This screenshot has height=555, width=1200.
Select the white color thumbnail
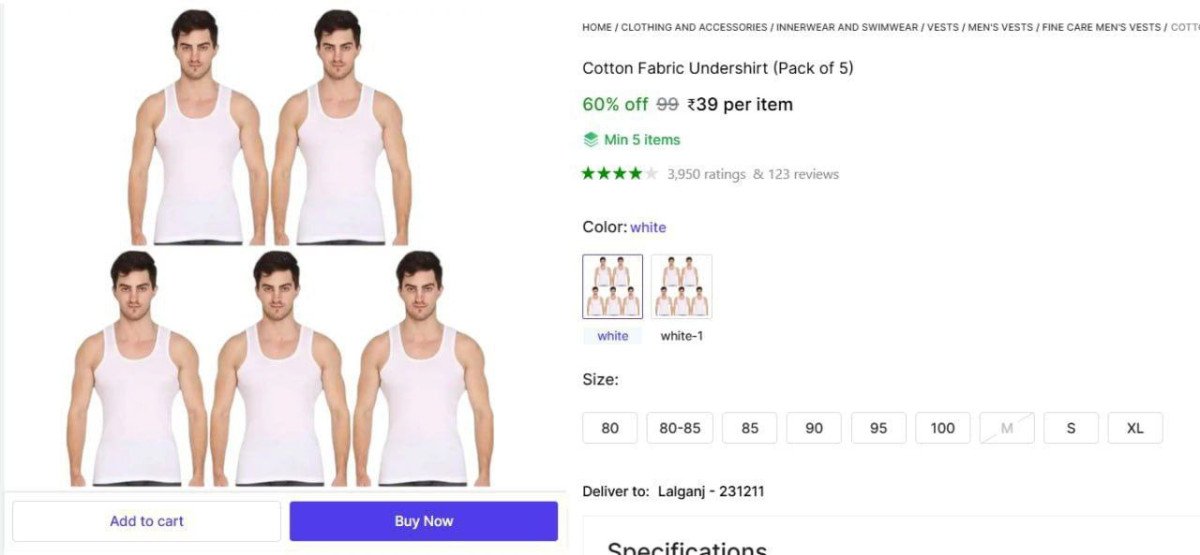pos(612,287)
